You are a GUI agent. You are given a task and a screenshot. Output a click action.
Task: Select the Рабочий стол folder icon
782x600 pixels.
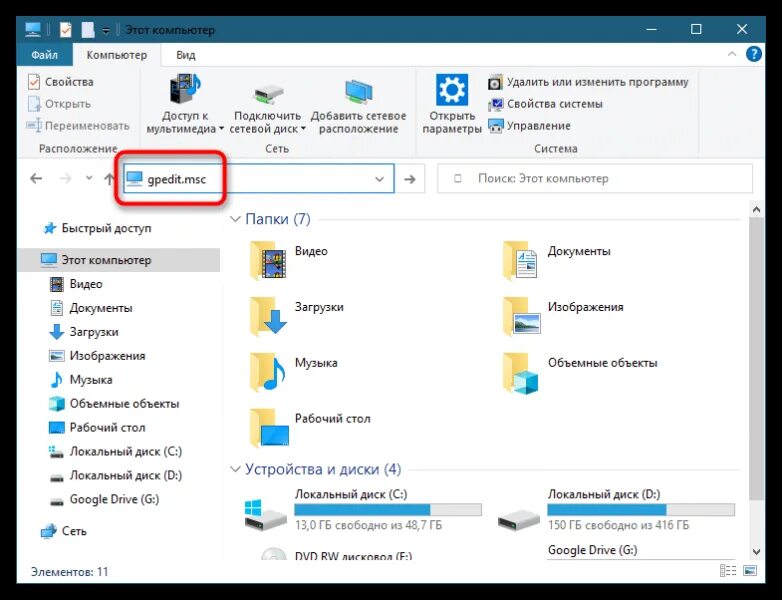268,428
